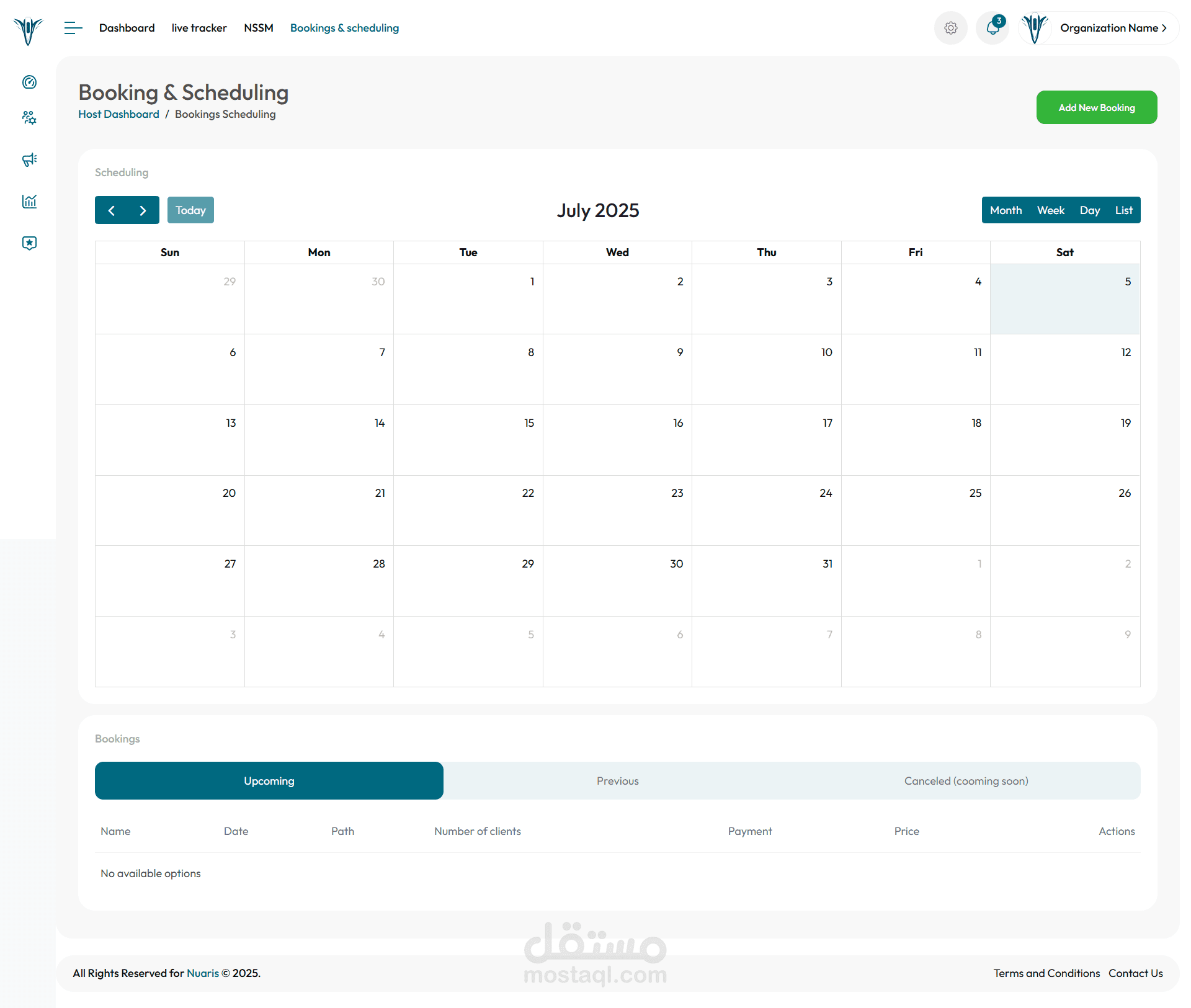Click the Nuaris logo in top-left corner
This screenshot has height=1008, width=1191.
(x=28, y=30)
